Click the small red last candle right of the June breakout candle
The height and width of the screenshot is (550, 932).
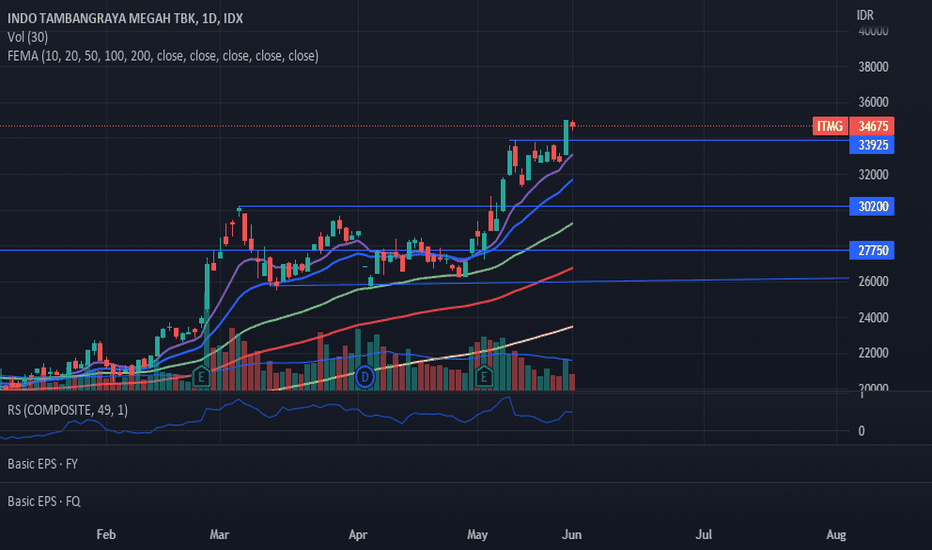pos(572,125)
